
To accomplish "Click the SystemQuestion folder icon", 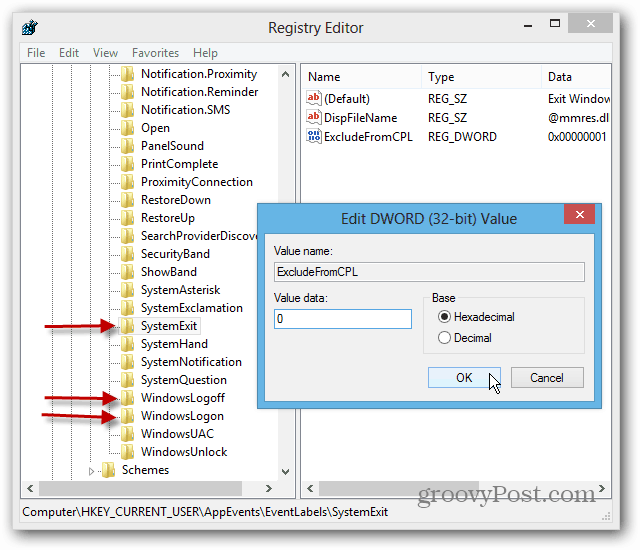I will [127, 380].
